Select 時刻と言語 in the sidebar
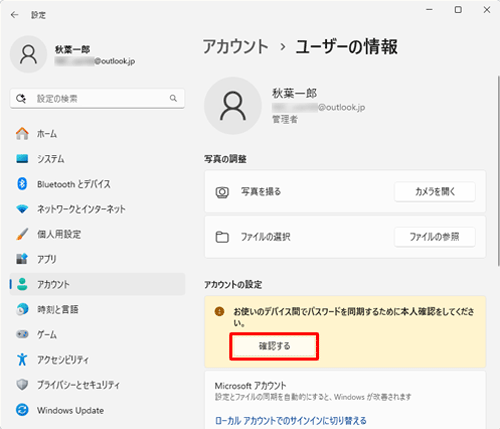Image resolution: width=500 pixels, height=429 pixels. (x=97, y=309)
